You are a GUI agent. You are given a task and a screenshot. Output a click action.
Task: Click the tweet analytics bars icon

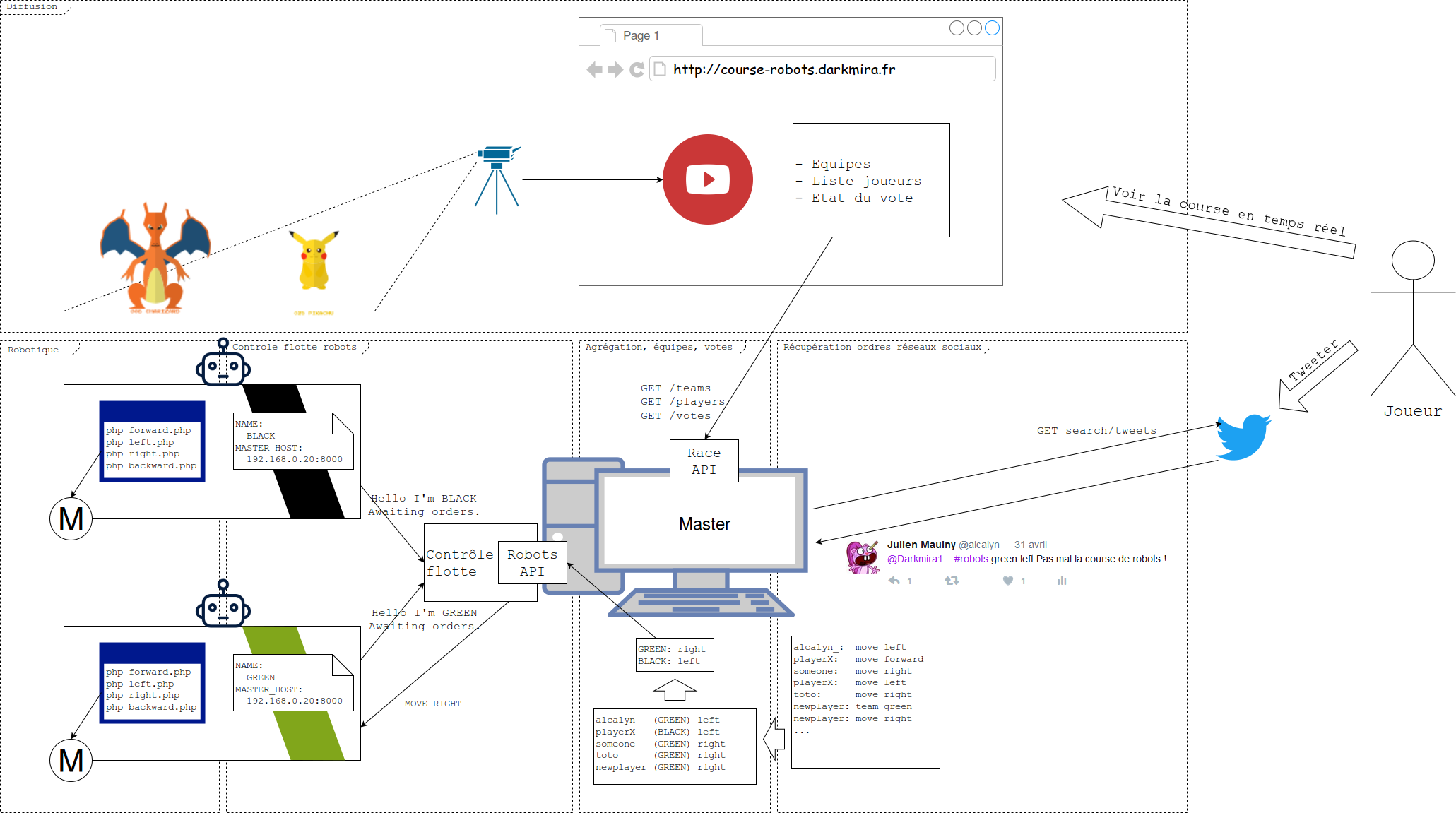coord(1062,581)
